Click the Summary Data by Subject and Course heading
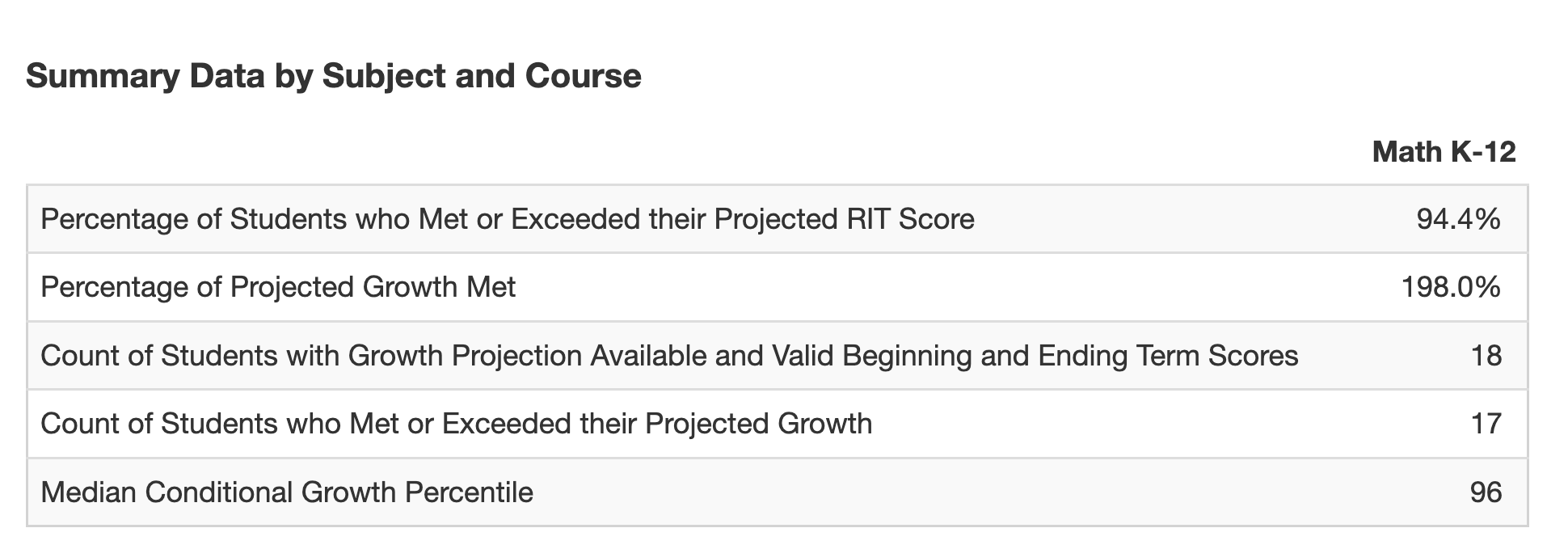The height and width of the screenshot is (545, 1568). coord(333,76)
